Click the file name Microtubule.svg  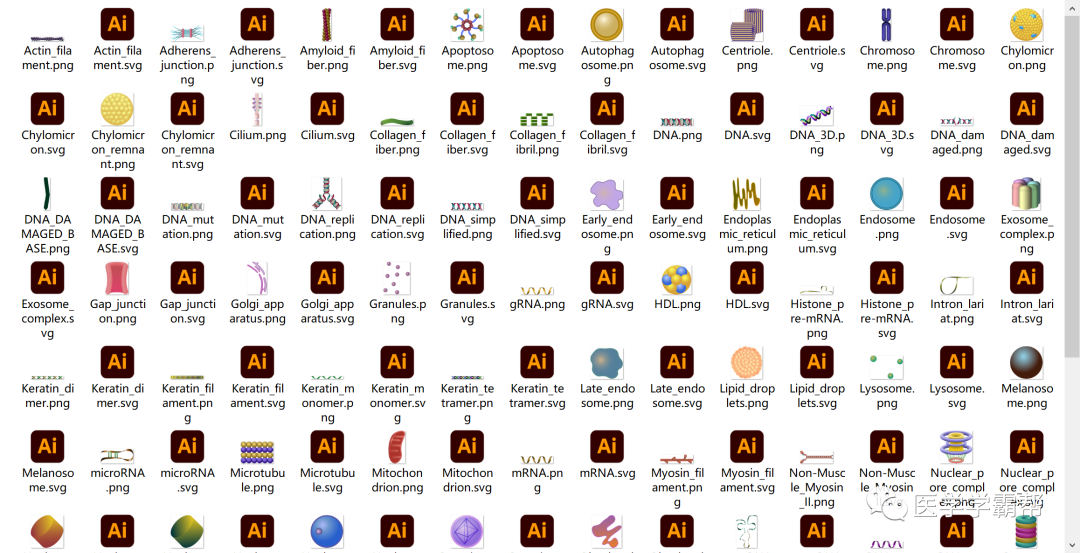coord(327,481)
